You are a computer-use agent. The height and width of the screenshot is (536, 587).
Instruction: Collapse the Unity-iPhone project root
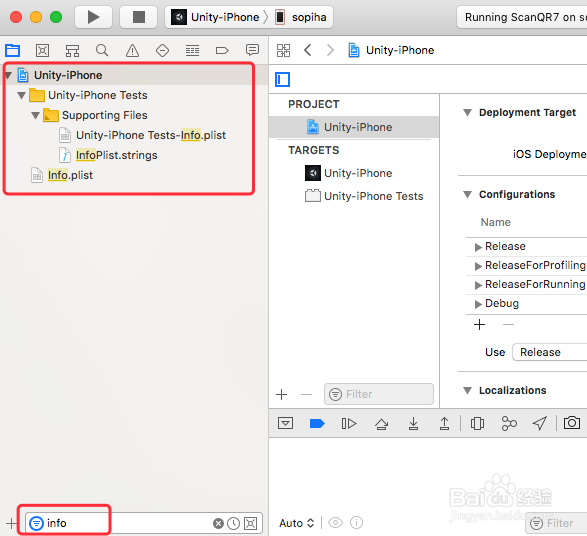point(8,75)
